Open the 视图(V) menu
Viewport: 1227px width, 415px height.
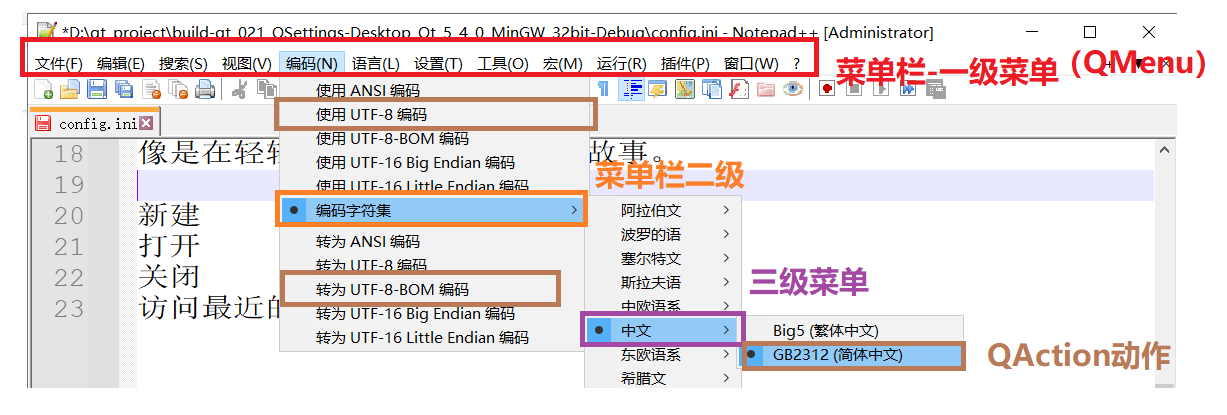(246, 63)
